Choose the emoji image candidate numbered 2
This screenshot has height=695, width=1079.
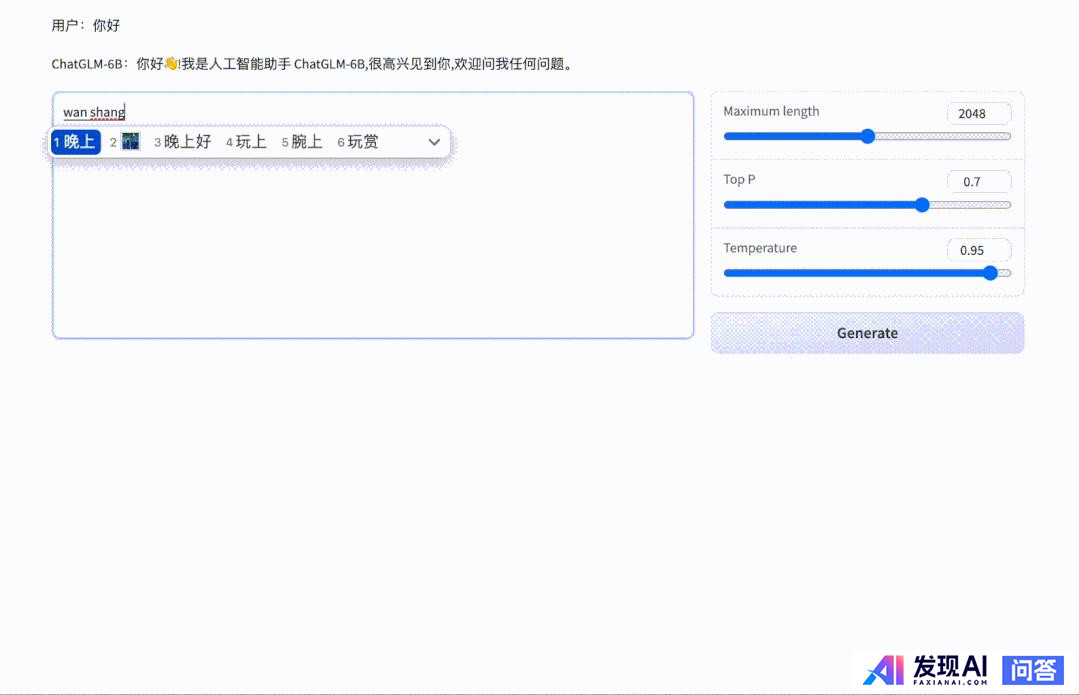tap(125, 142)
